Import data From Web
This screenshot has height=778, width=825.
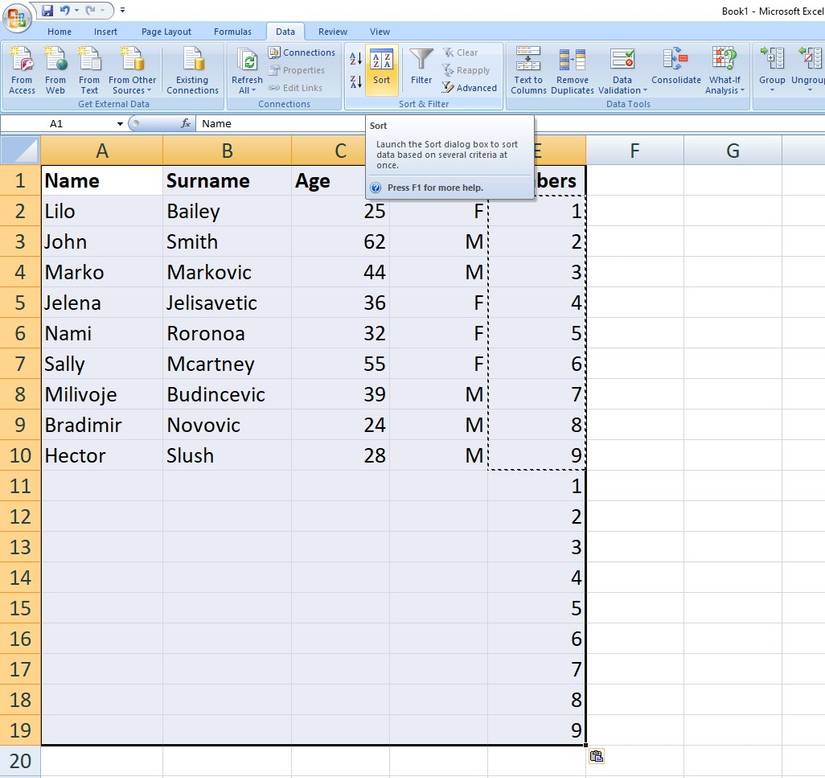(55, 70)
